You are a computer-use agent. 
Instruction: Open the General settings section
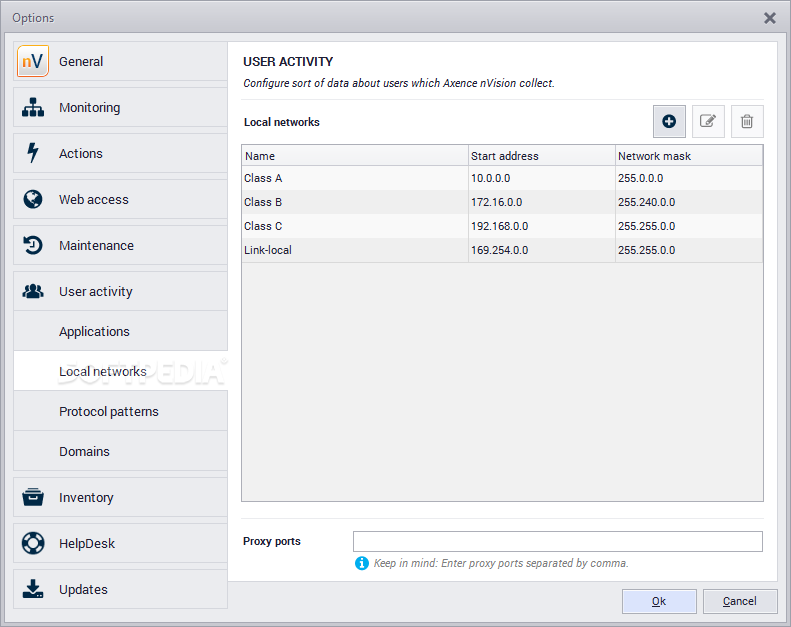[x=120, y=61]
